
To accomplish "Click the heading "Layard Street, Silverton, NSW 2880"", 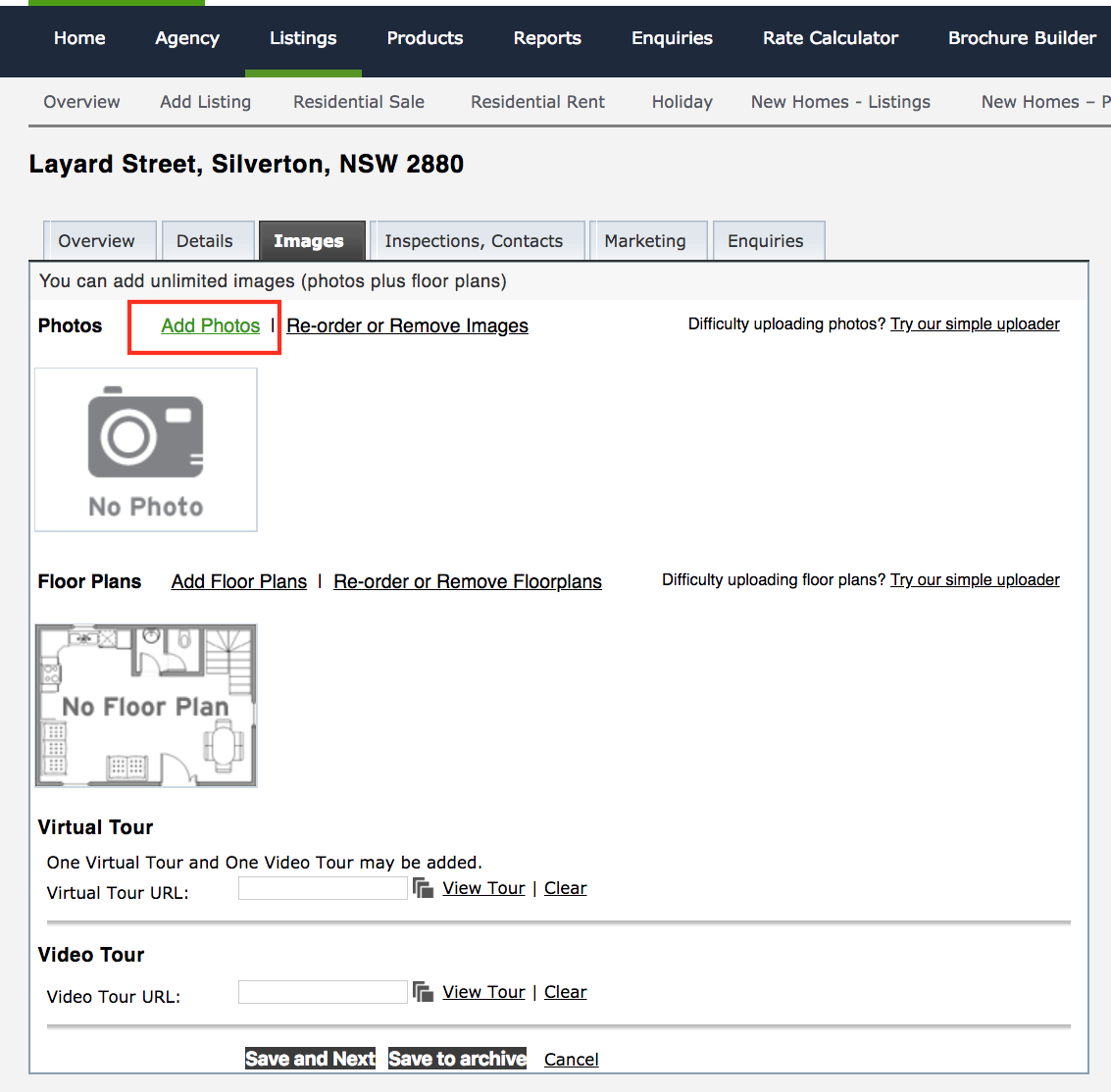I will click(246, 165).
